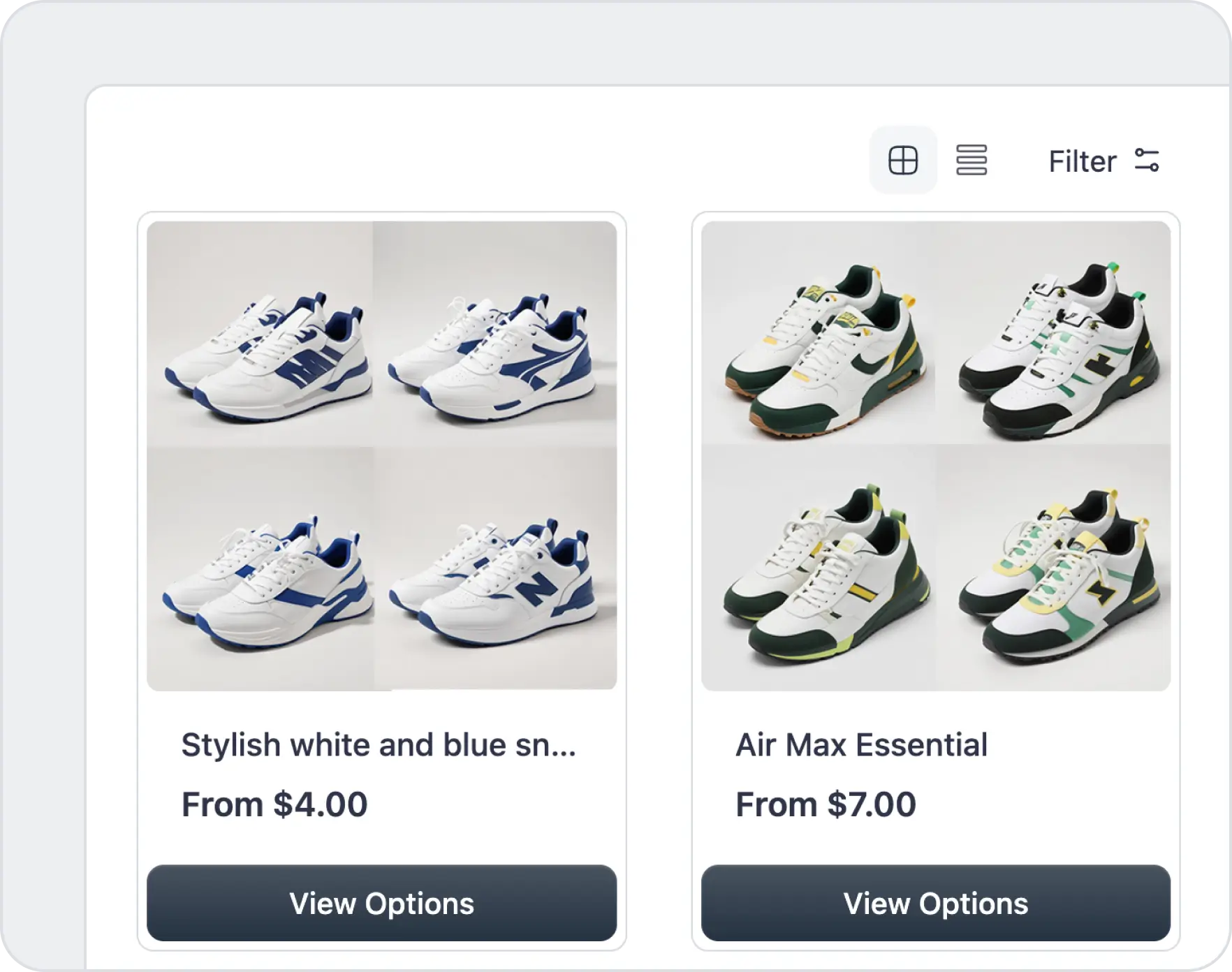This screenshot has height=972, width=1232.
Task: Select dark green gum-sole sneaker image
Action: [x=819, y=334]
